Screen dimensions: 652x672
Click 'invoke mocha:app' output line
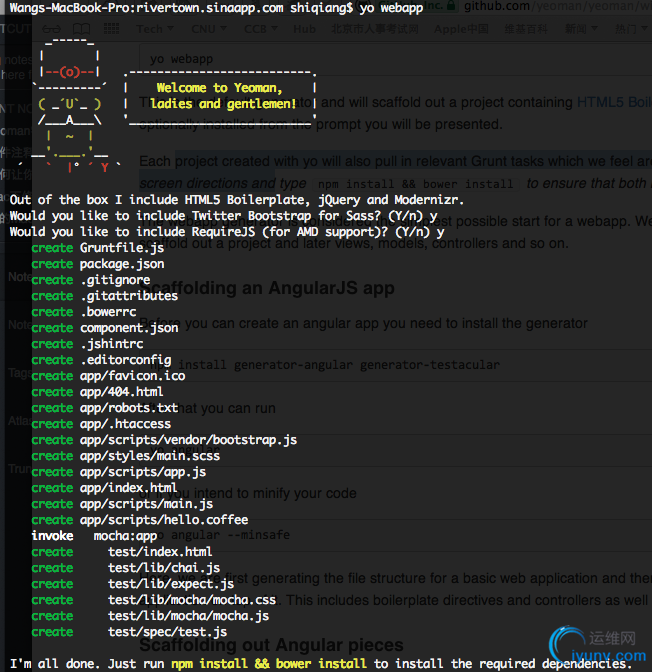94,536
